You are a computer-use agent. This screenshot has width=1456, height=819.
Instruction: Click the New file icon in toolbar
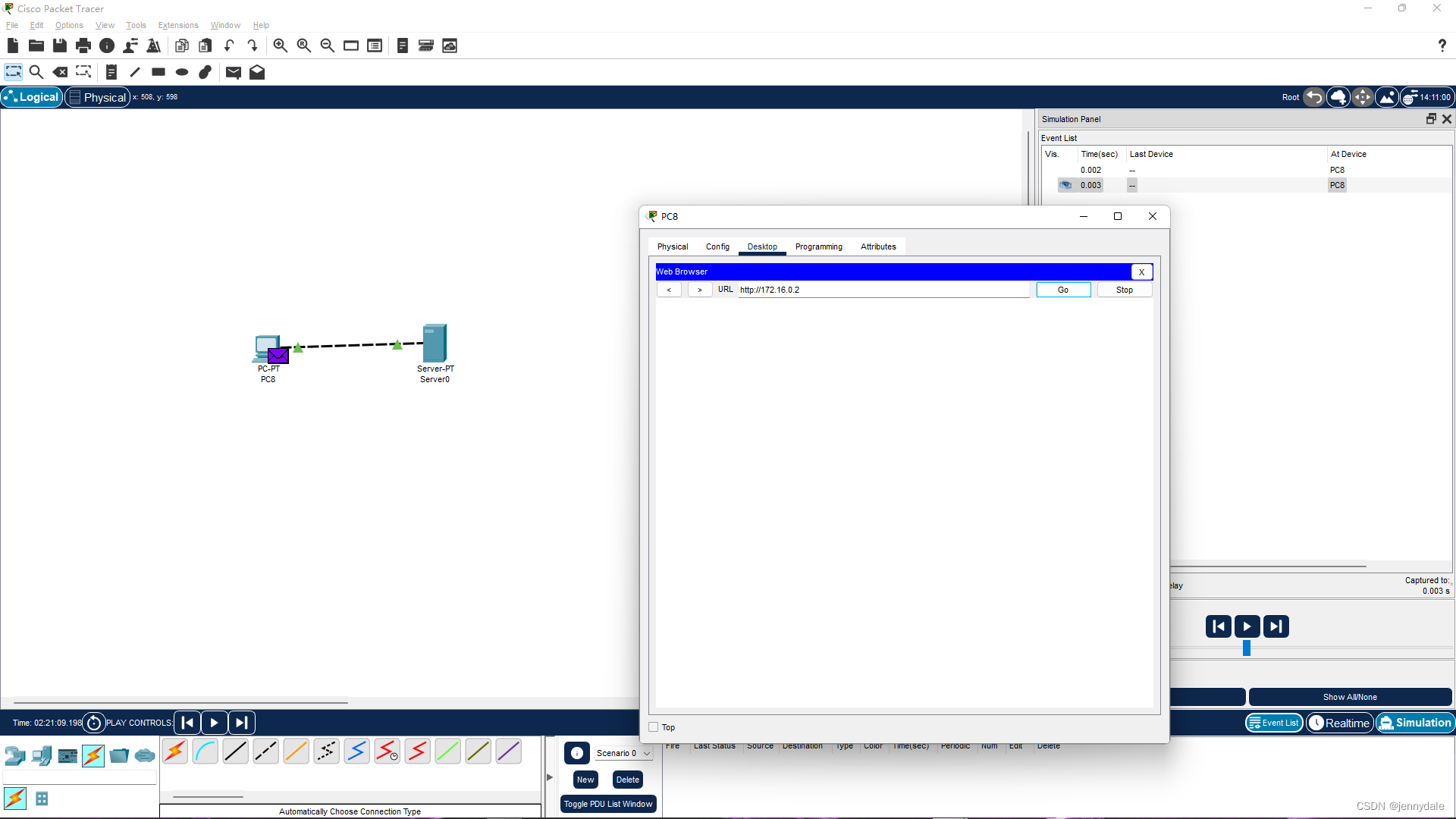click(13, 46)
